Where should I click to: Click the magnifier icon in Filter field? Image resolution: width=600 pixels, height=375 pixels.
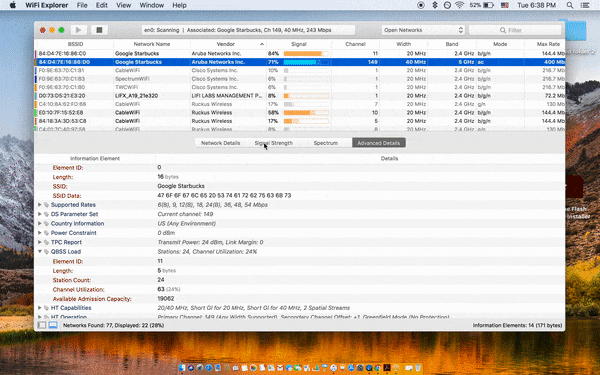(x=503, y=30)
